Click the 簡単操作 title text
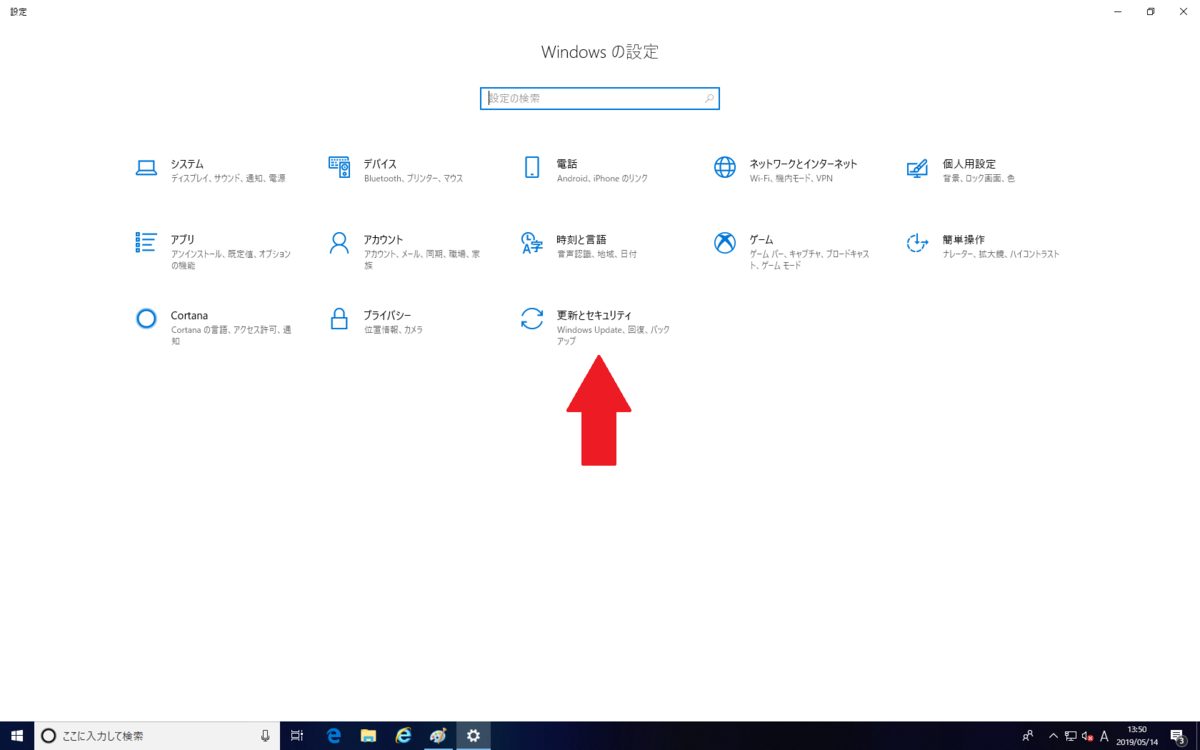The height and width of the screenshot is (750, 1200). tap(963, 240)
